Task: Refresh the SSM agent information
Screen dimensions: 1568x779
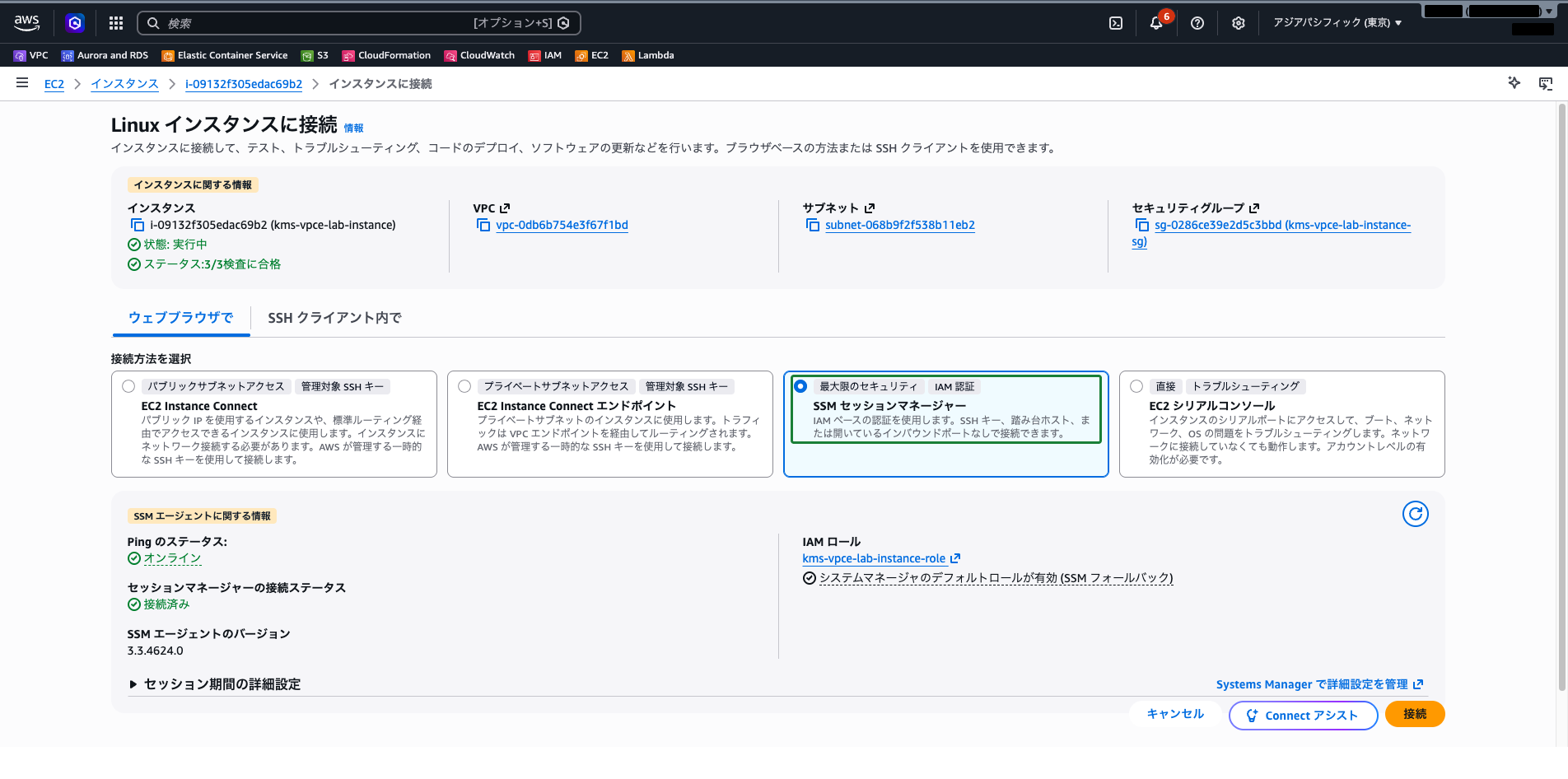Action: [1415, 514]
